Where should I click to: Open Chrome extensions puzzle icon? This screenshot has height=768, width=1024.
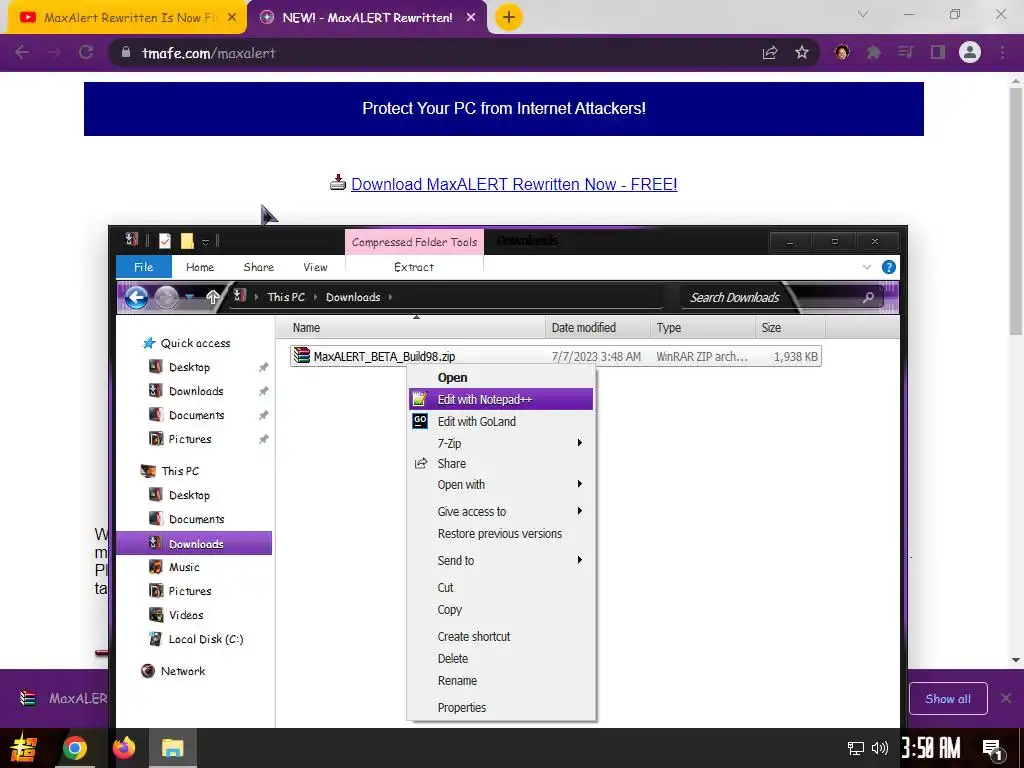click(x=874, y=52)
